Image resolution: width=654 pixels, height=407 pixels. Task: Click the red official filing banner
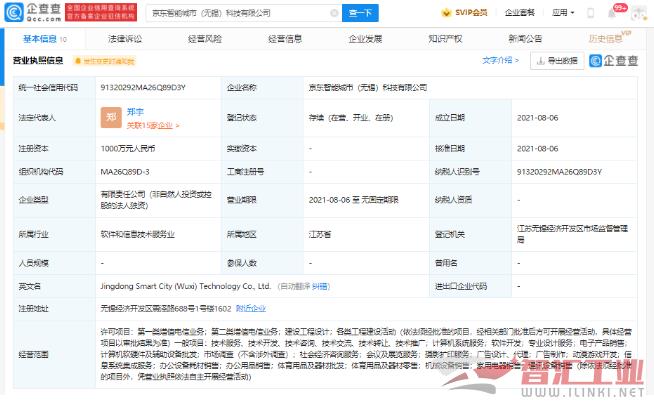point(101,13)
